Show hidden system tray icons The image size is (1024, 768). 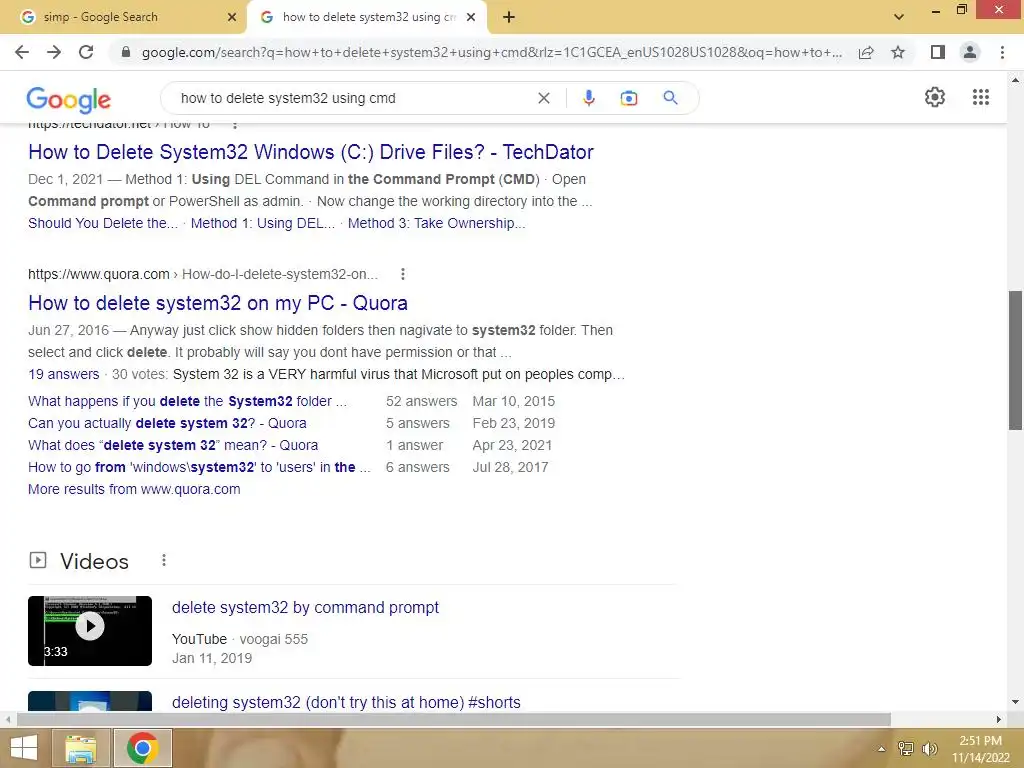[x=881, y=749]
